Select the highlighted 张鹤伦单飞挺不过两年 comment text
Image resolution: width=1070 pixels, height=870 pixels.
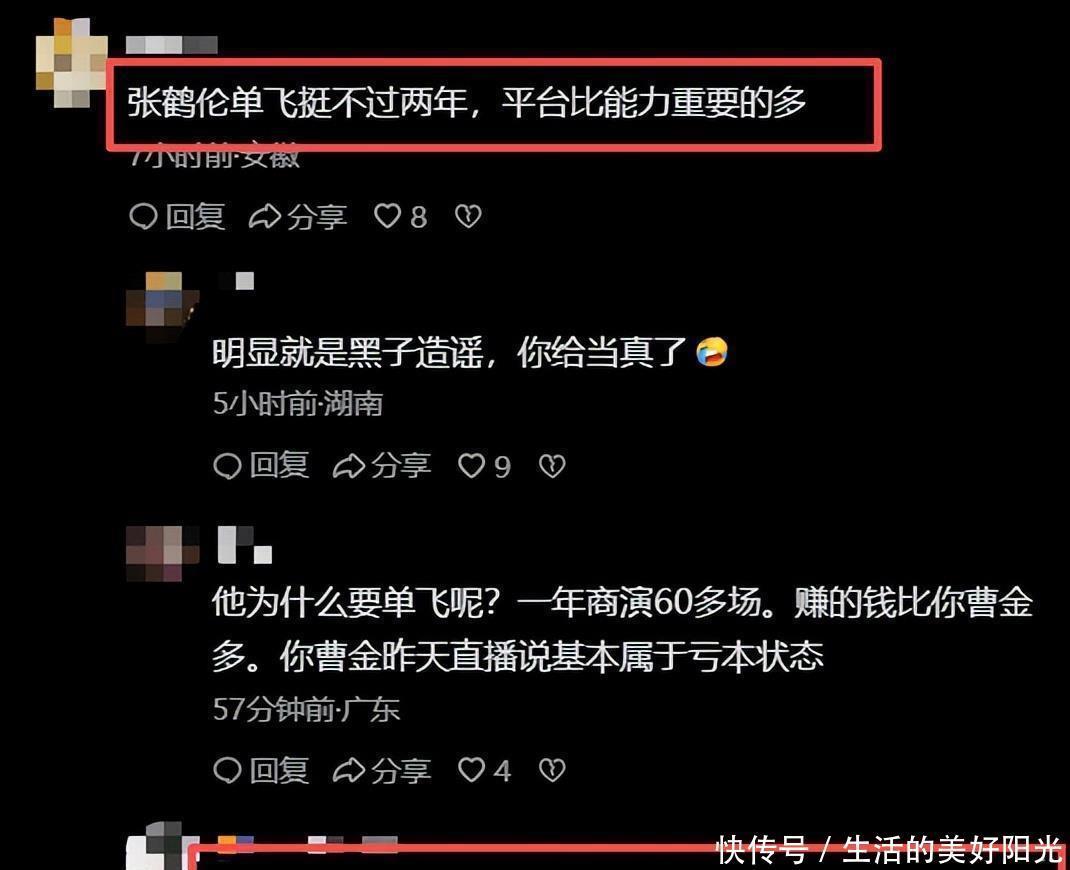(x=467, y=104)
